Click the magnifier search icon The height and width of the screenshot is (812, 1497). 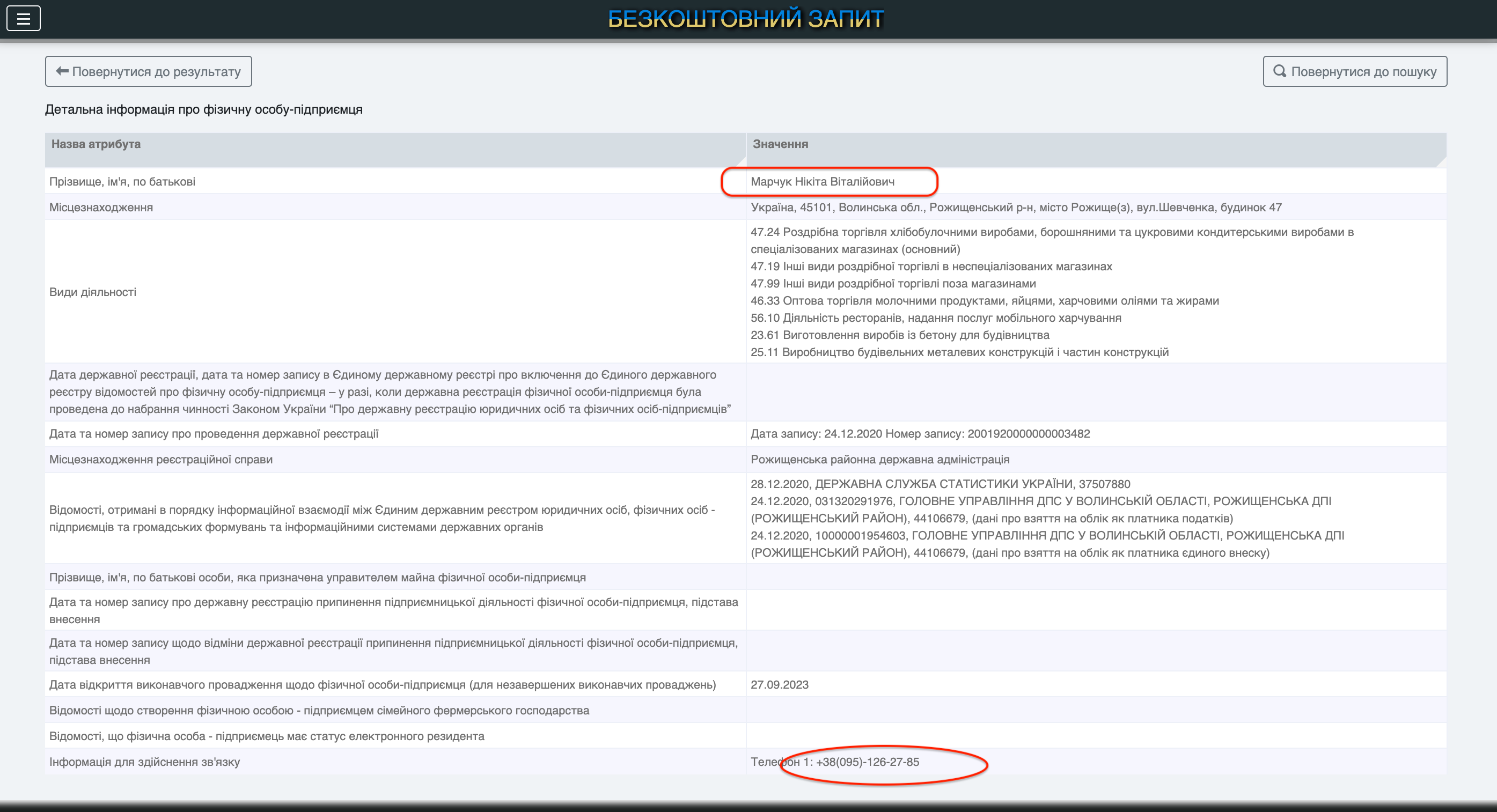pyautogui.click(x=1279, y=71)
